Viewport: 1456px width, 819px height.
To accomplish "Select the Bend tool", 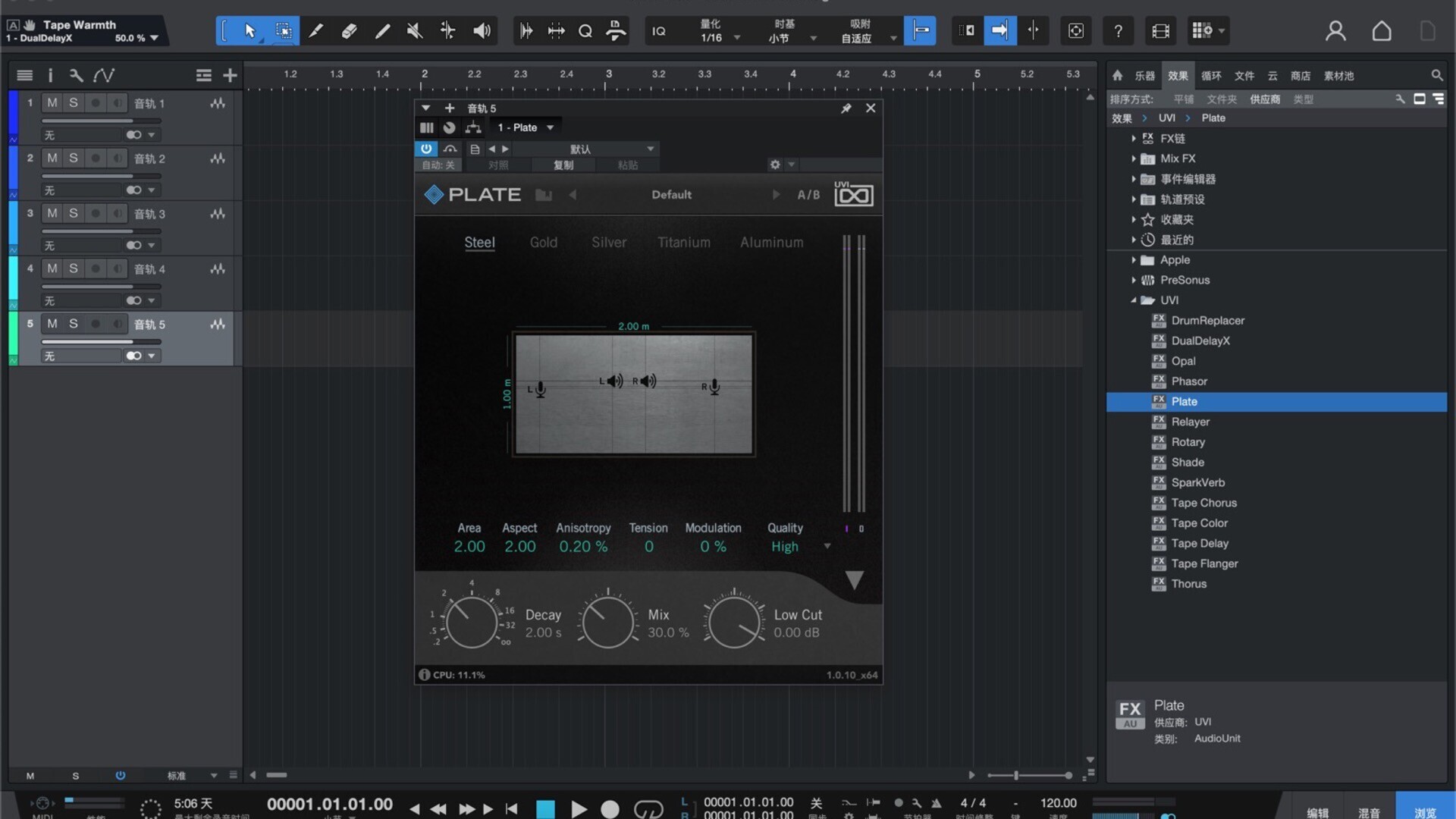I will 448,31.
